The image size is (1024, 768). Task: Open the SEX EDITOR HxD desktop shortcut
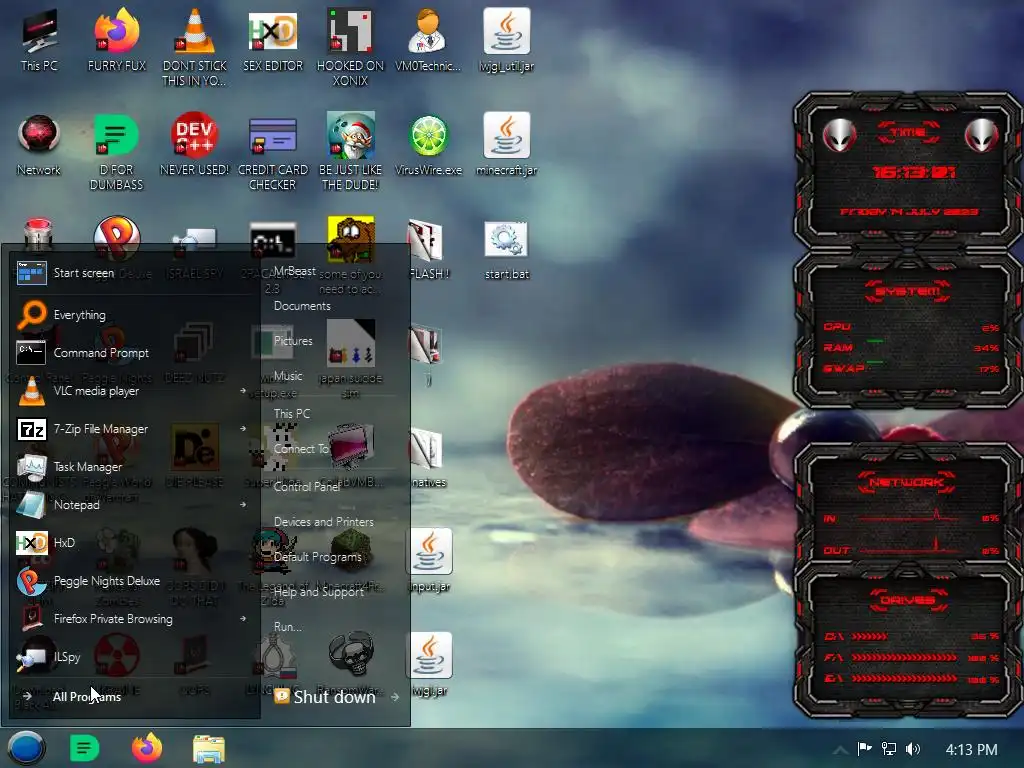click(273, 40)
